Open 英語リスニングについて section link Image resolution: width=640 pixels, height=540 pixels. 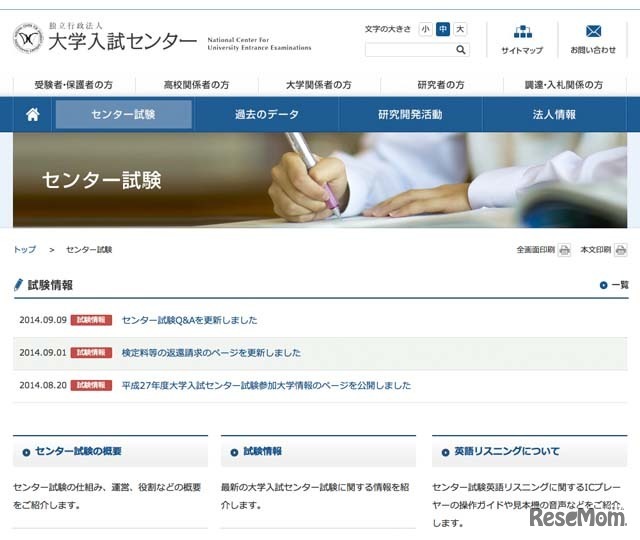tap(507, 451)
